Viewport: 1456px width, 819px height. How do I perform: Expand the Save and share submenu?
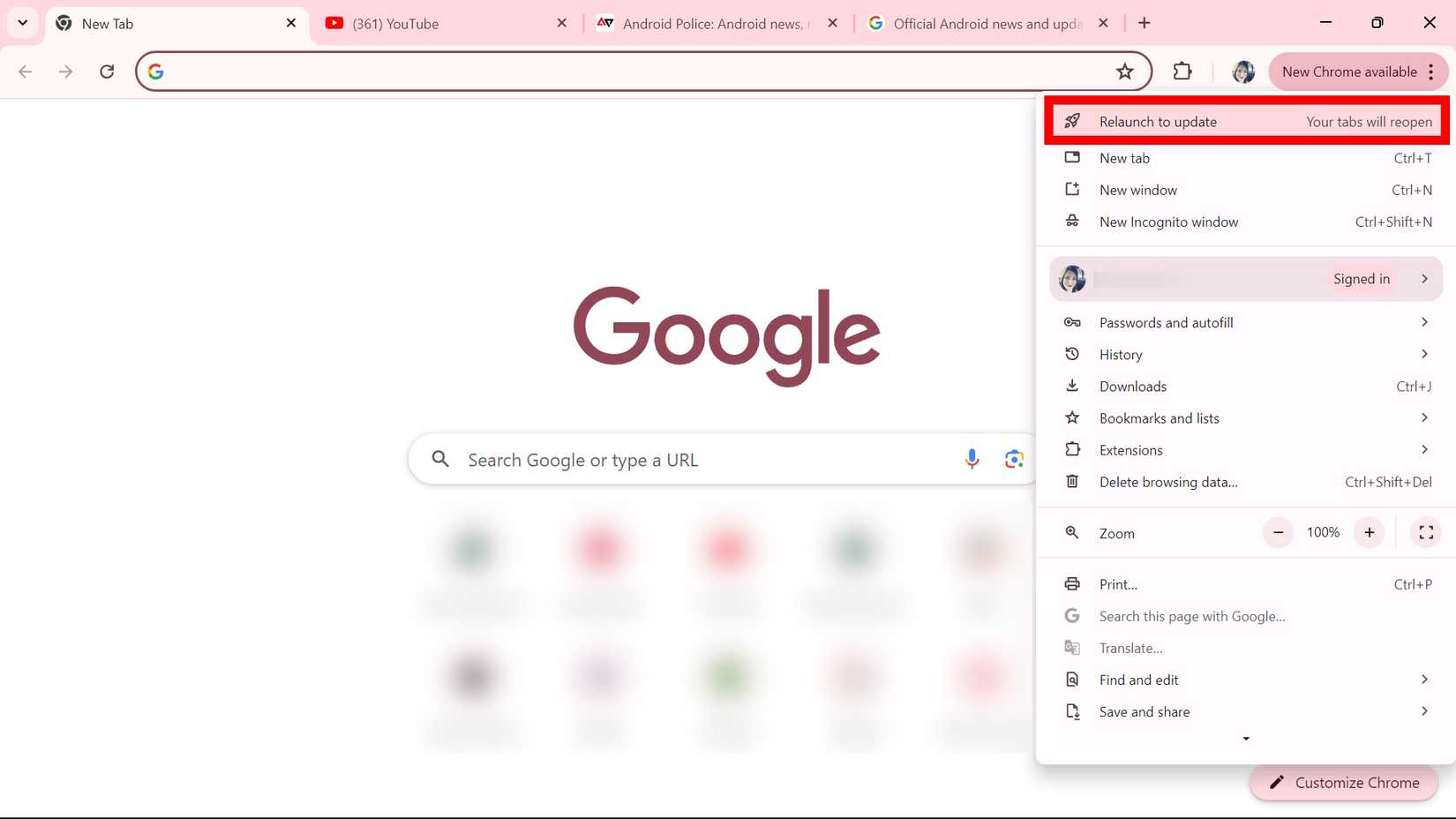1144,711
